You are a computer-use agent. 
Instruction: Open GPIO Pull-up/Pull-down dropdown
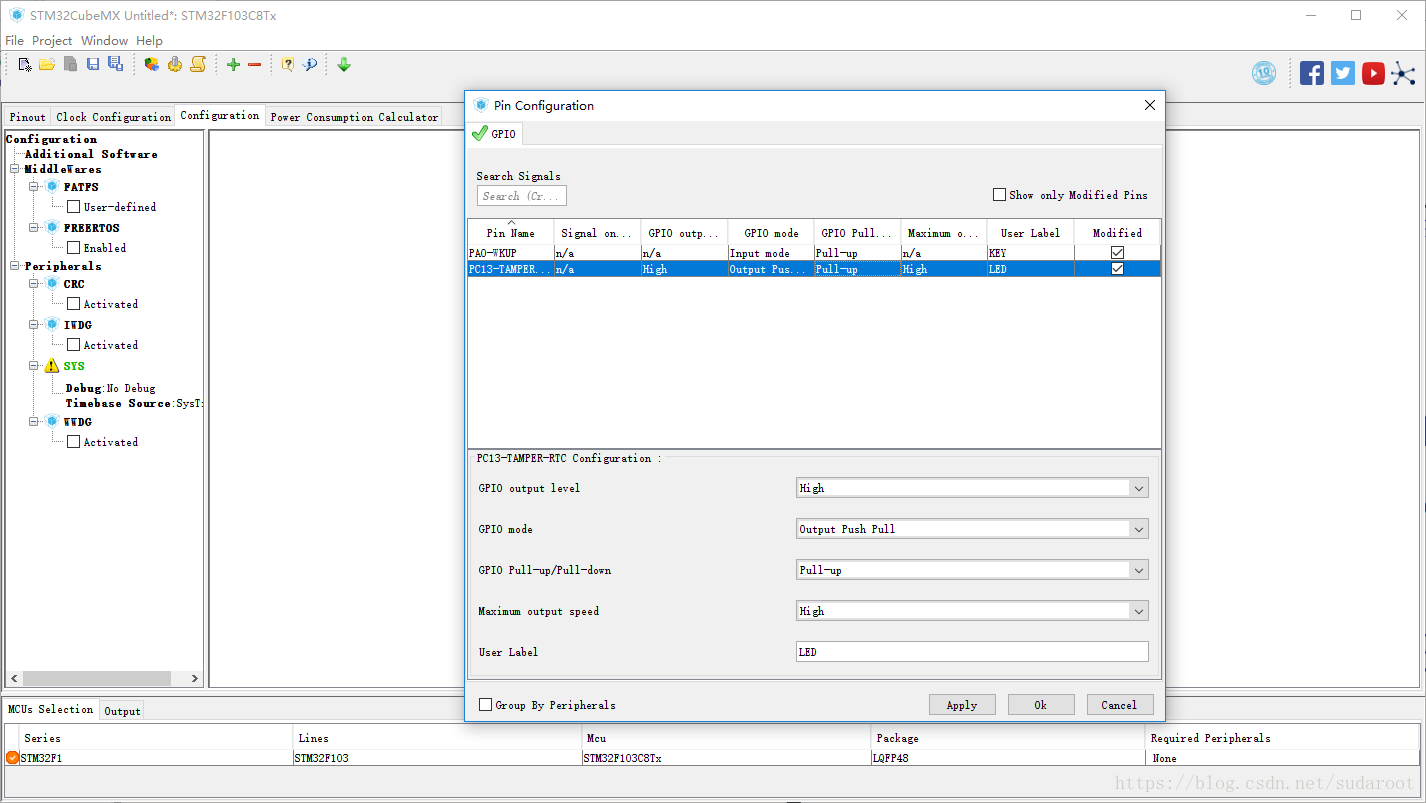1138,570
